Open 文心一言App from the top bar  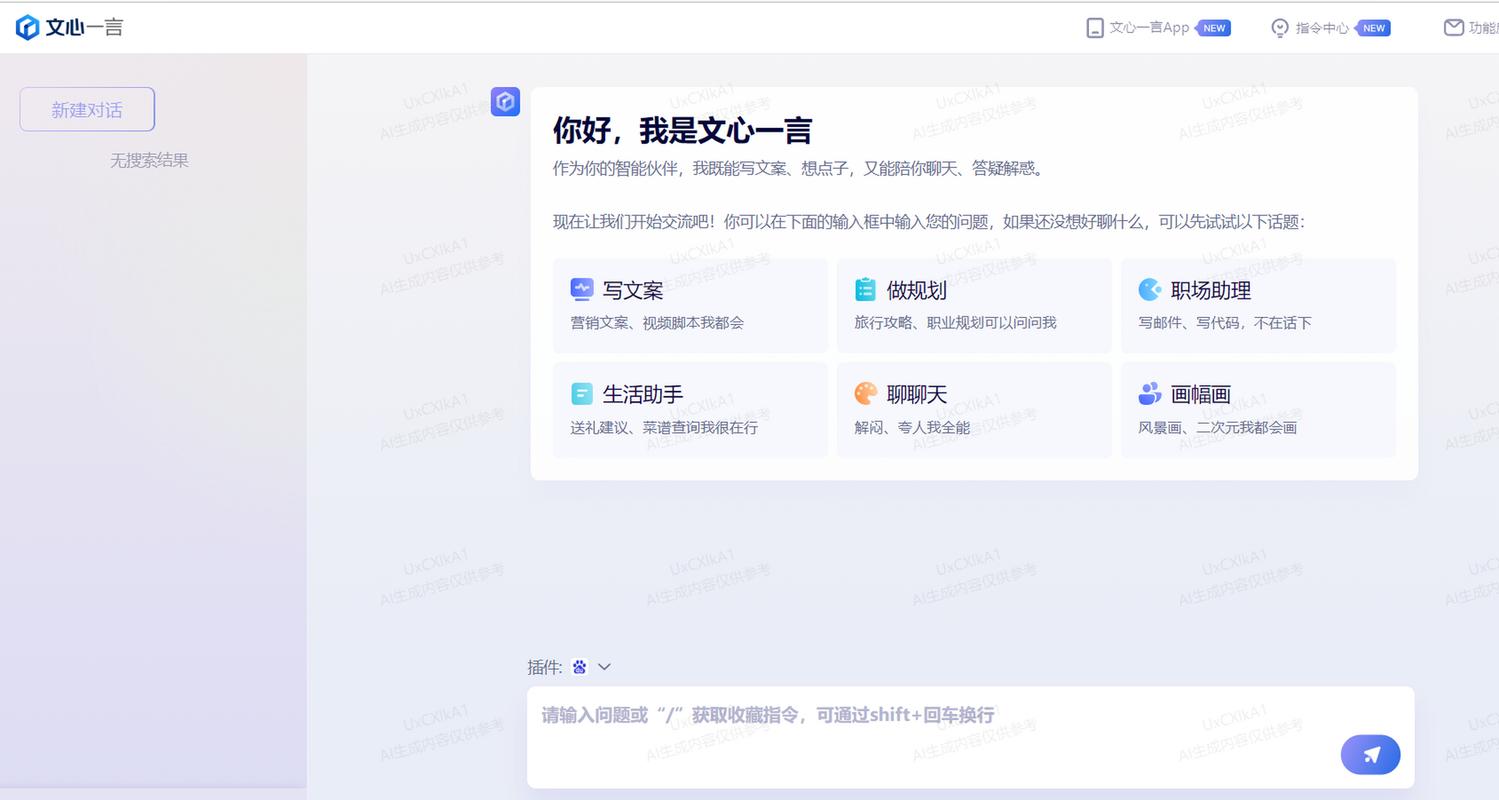pyautogui.click(x=1149, y=28)
